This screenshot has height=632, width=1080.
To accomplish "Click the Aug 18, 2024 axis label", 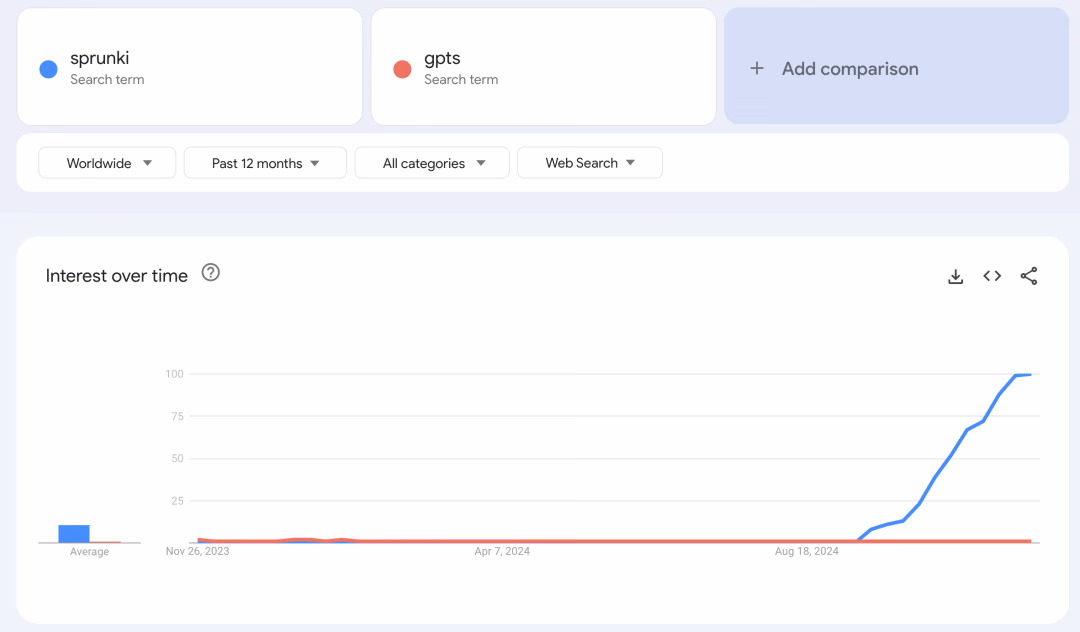I will [x=807, y=551].
